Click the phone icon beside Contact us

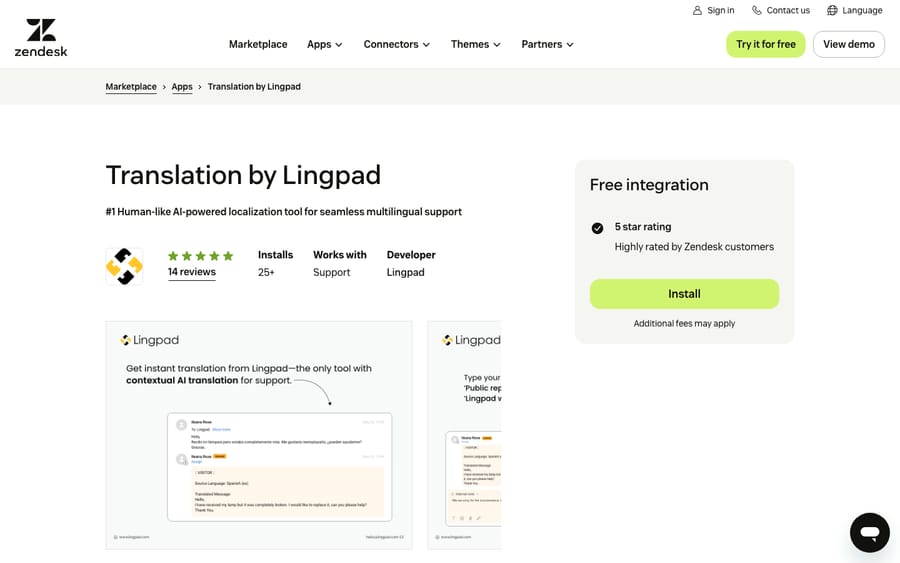coord(757,10)
